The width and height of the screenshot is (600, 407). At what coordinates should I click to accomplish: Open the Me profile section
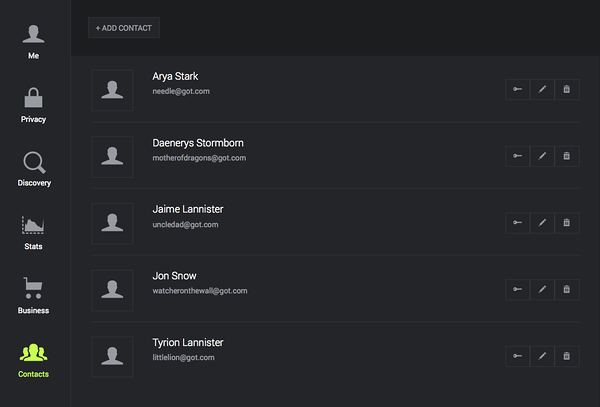(x=33, y=42)
